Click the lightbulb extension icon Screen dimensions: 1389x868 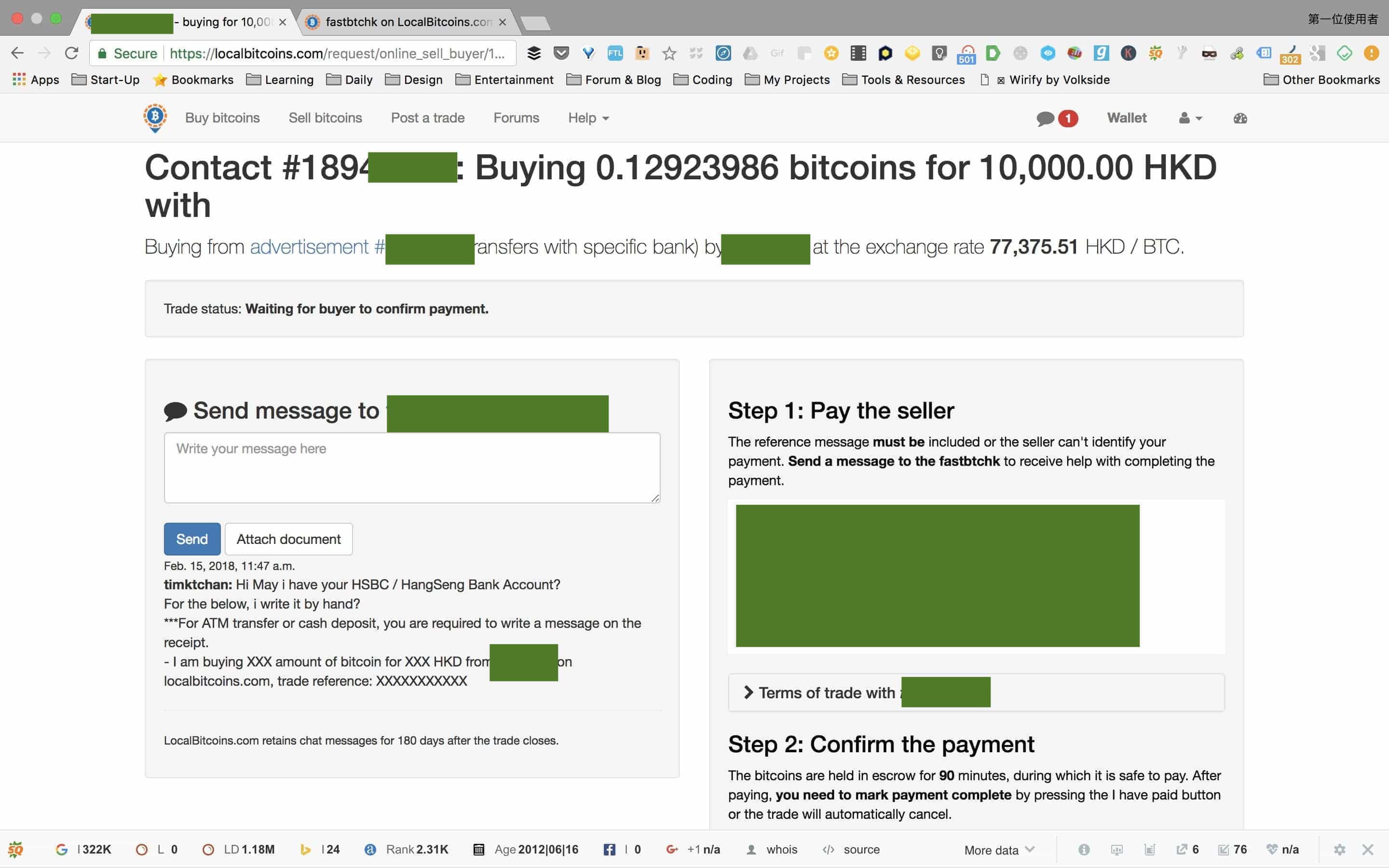point(939,54)
